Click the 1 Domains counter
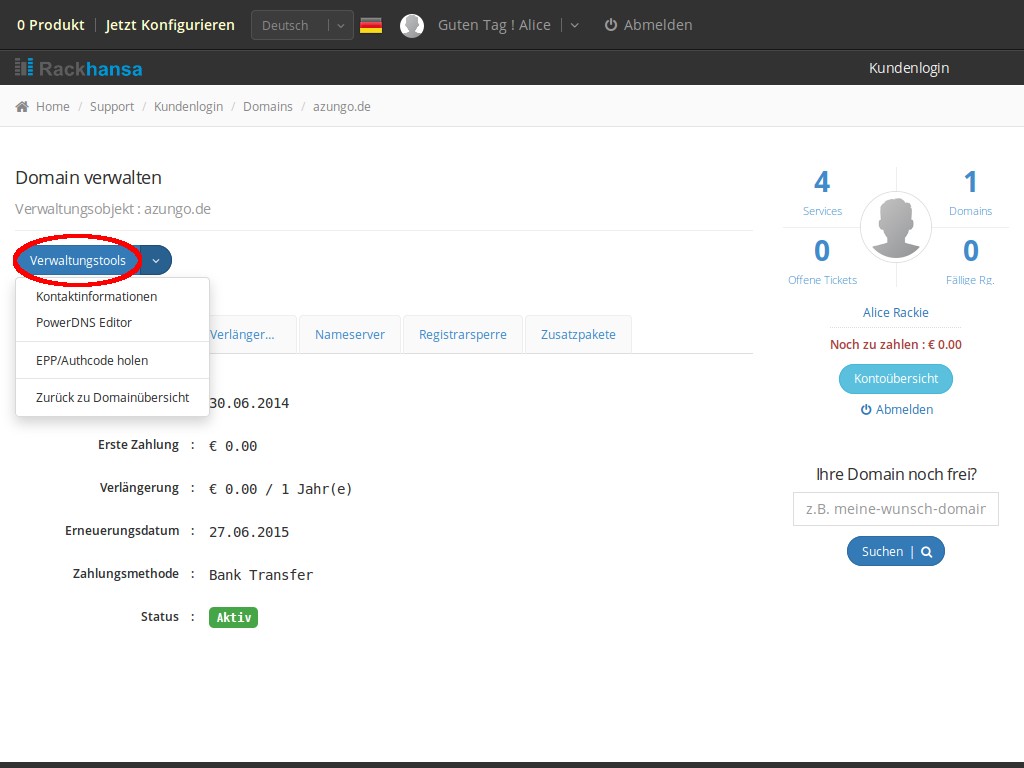1024x768 pixels. point(970,193)
